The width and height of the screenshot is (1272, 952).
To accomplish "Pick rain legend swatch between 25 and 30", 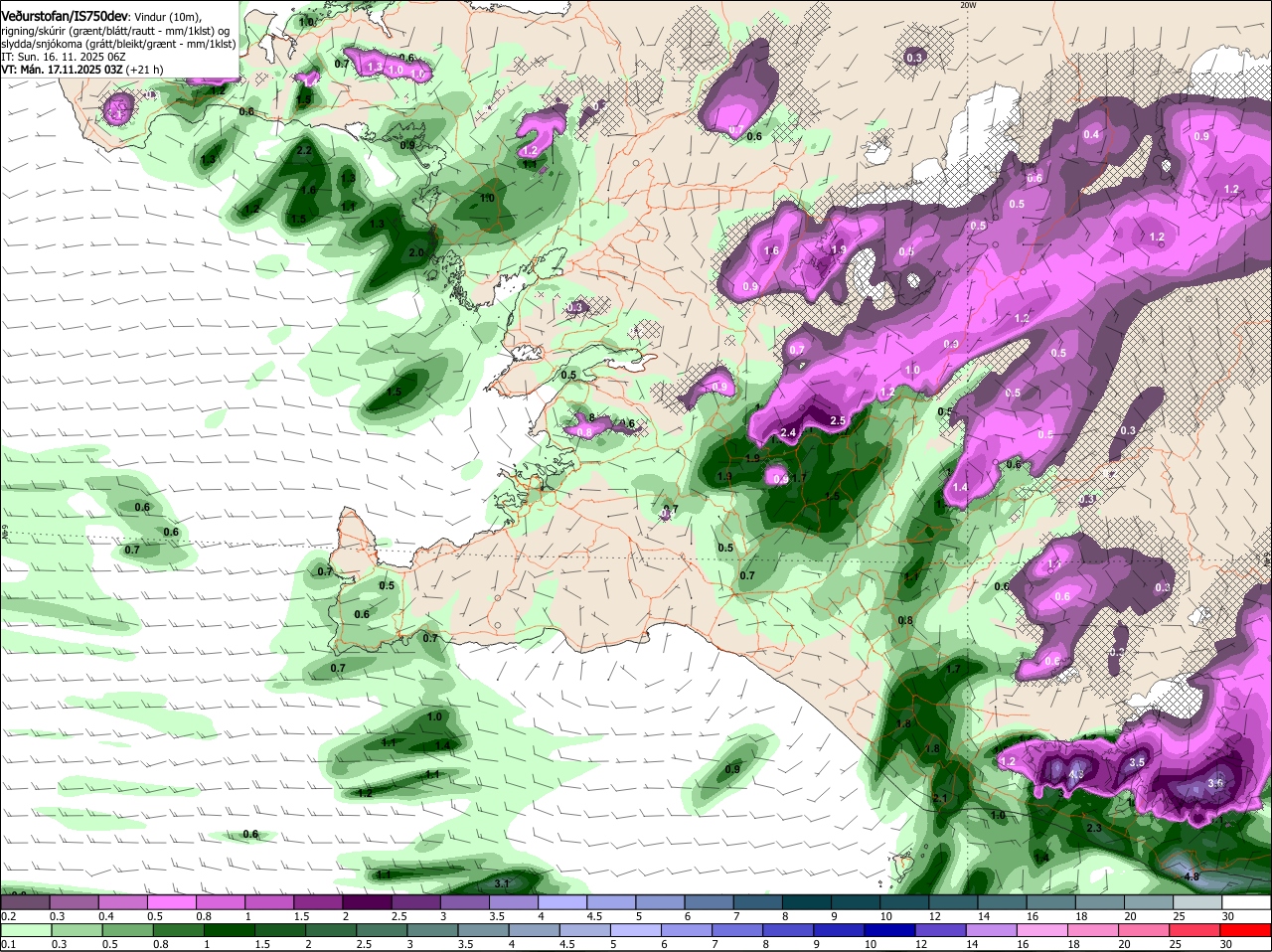I will coord(1196,930).
